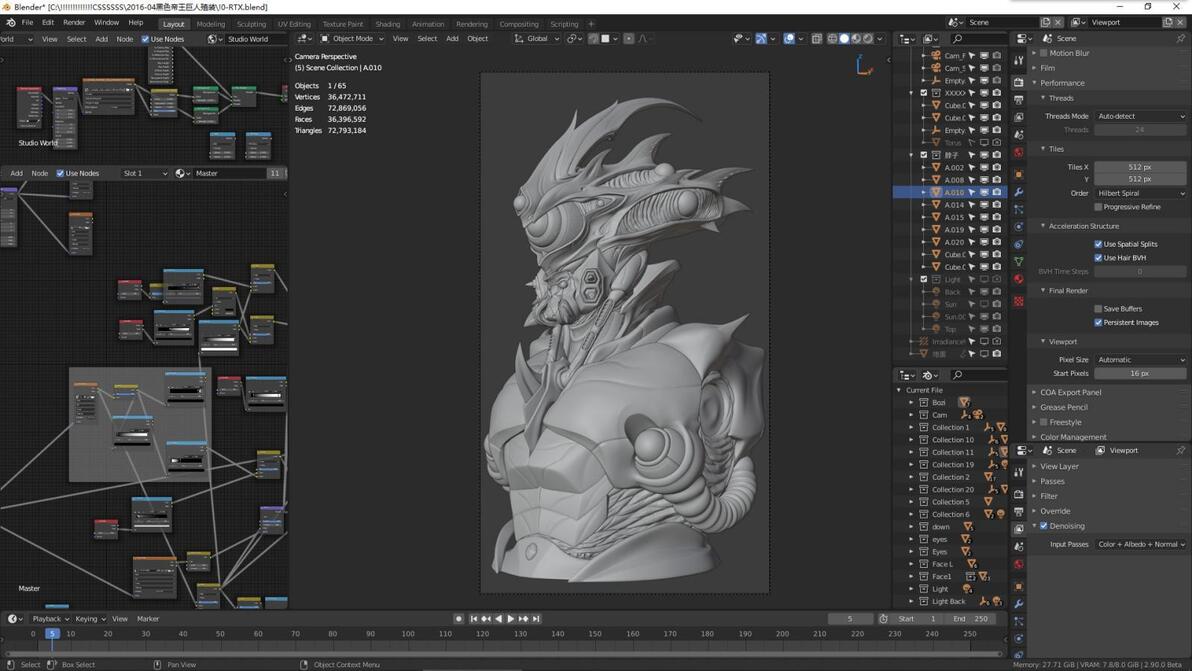Open the Render menu in top bar
1192x671 pixels.
[74, 23]
